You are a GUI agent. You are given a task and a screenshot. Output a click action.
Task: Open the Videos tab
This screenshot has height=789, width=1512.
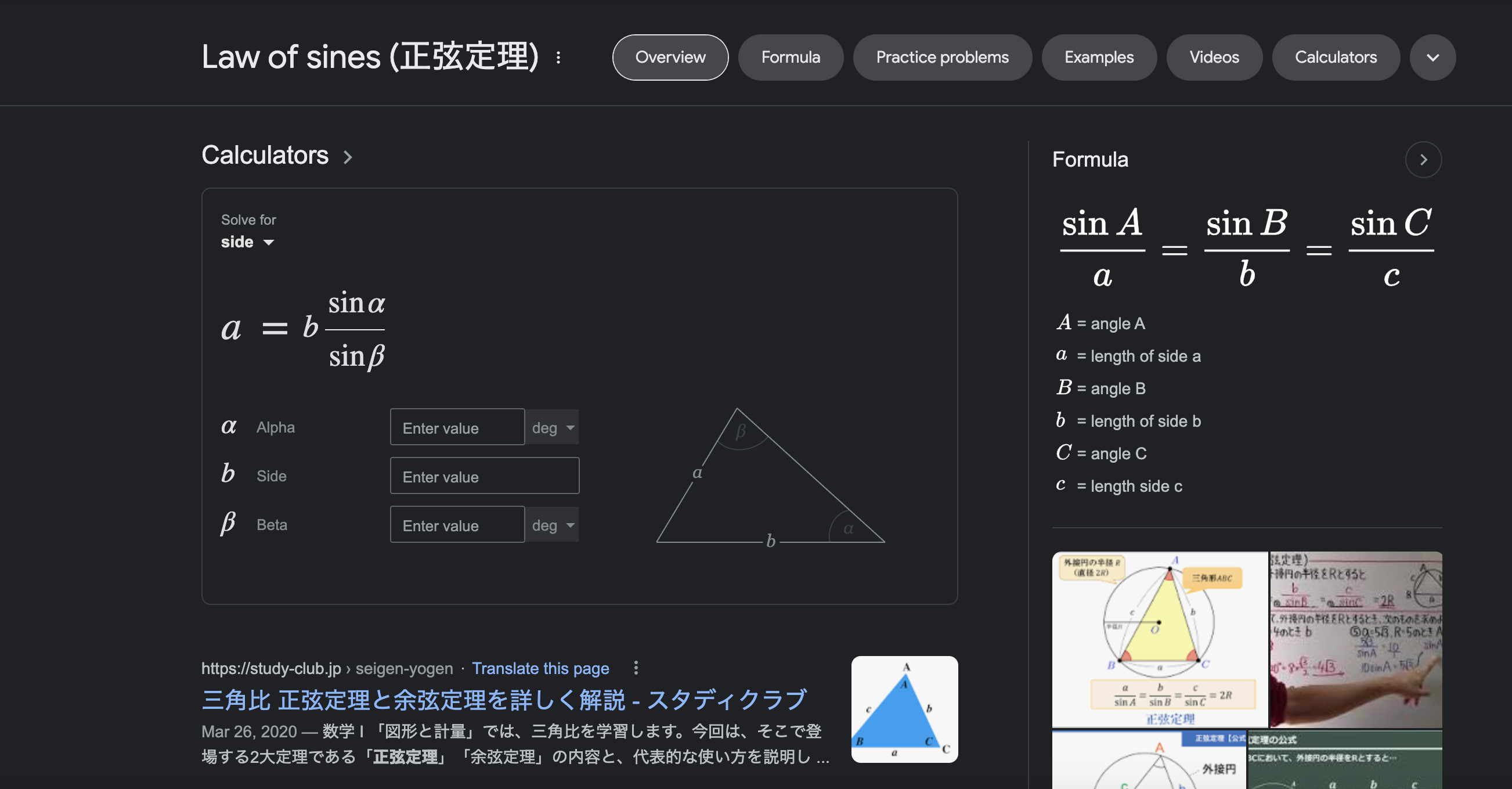(x=1214, y=57)
